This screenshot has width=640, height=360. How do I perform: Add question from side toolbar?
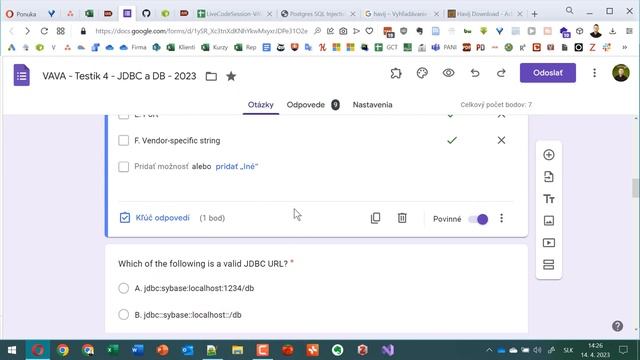coord(549,155)
